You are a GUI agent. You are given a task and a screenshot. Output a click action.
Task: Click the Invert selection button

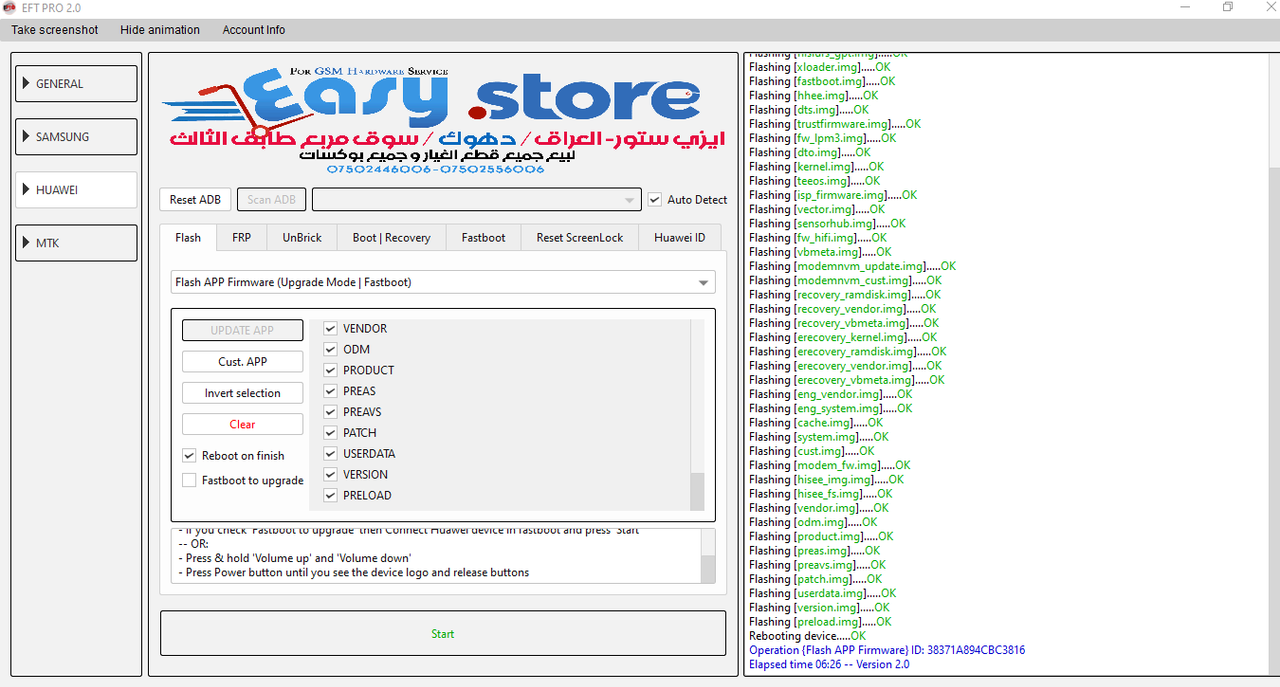[242, 393]
